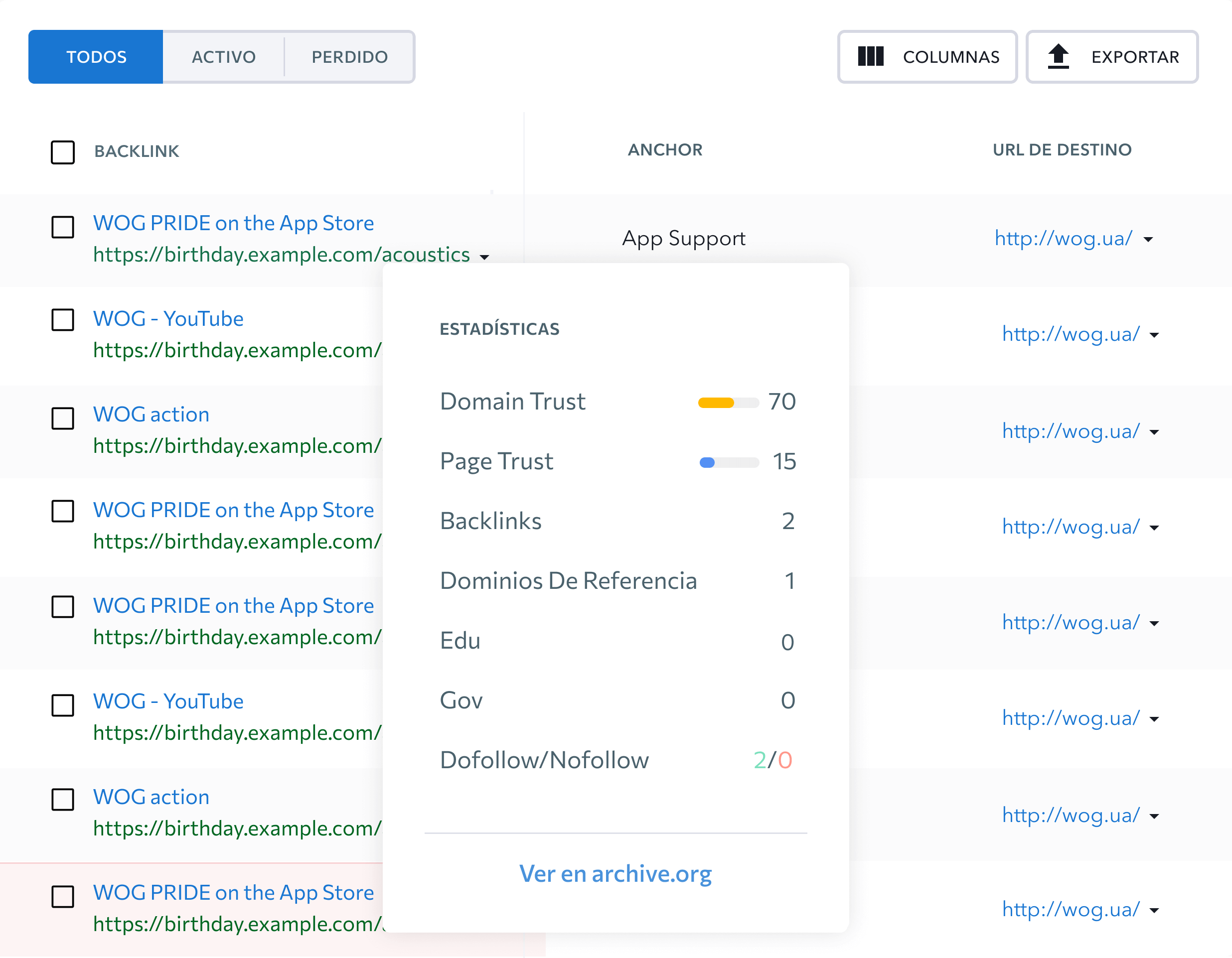The height and width of the screenshot is (958, 1232).
Task: Check the box for the upper WOG action row
Action: pos(63,418)
